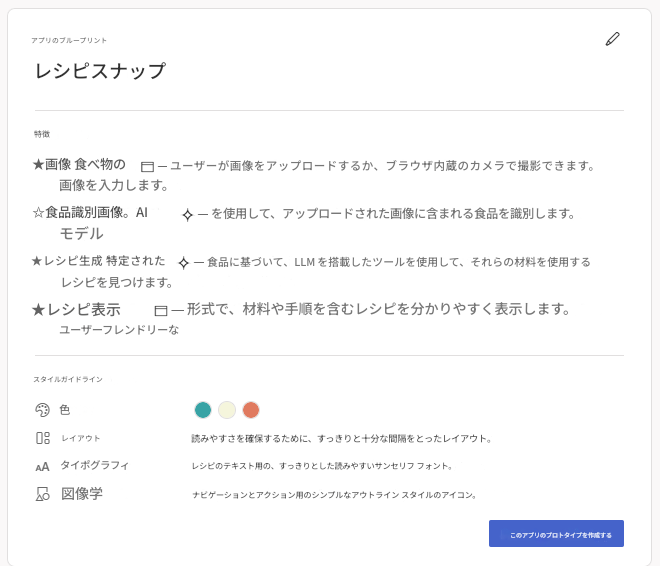660x566 pixels.
Task: Click the color palette icon next to 色
Action: coord(42,410)
